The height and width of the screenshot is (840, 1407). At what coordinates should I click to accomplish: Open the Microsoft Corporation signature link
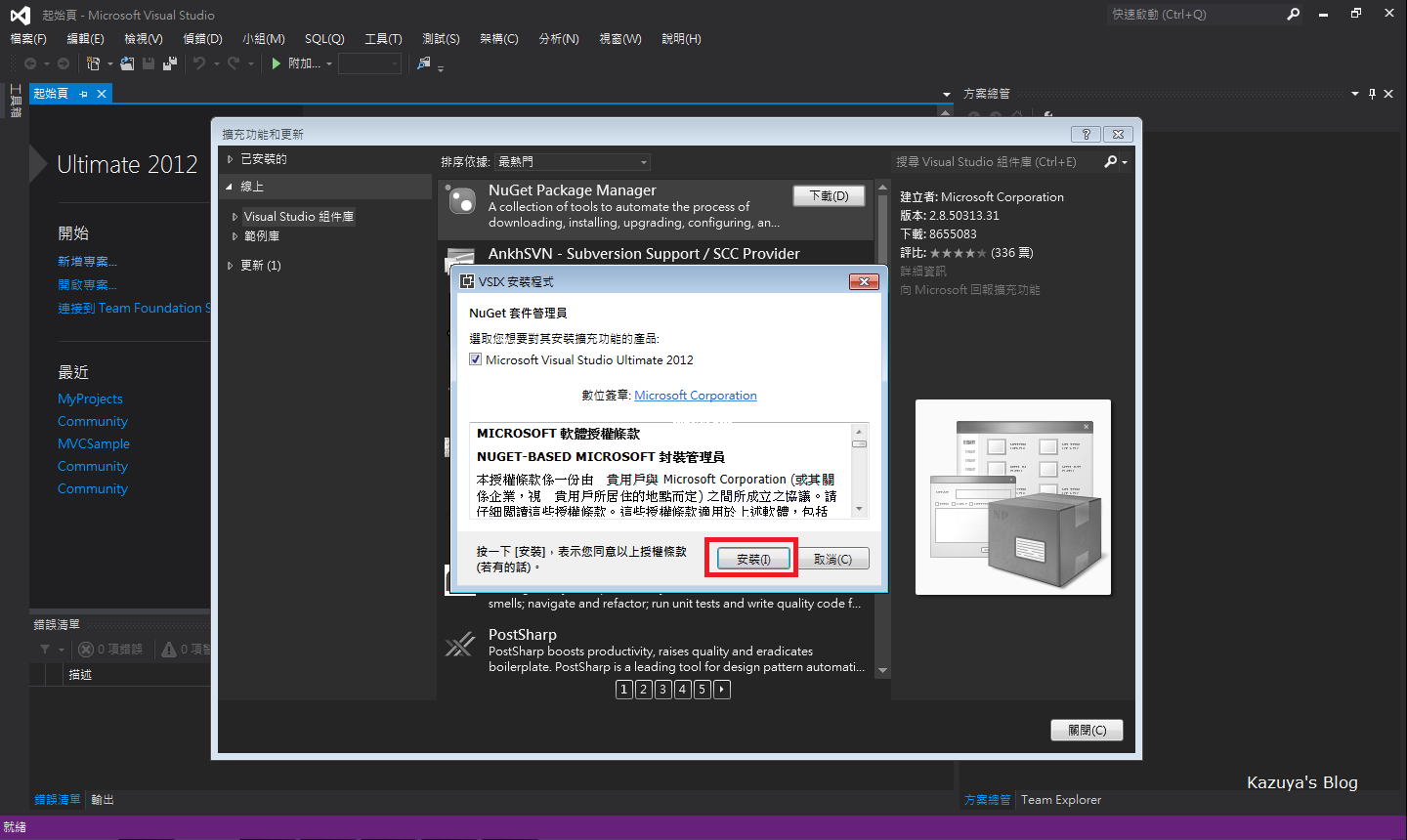click(696, 396)
